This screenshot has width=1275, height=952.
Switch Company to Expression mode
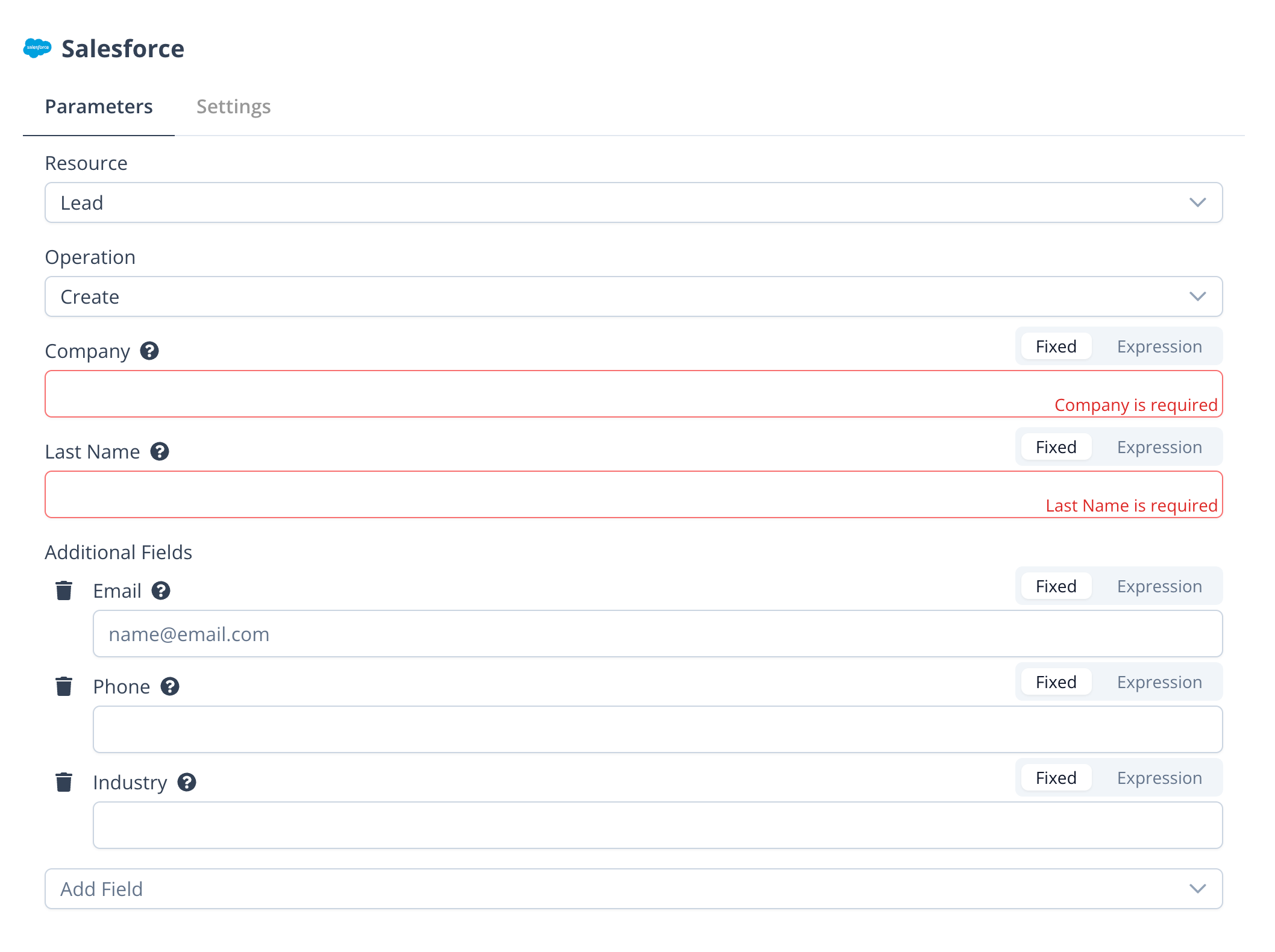pyautogui.click(x=1159, y=346)
